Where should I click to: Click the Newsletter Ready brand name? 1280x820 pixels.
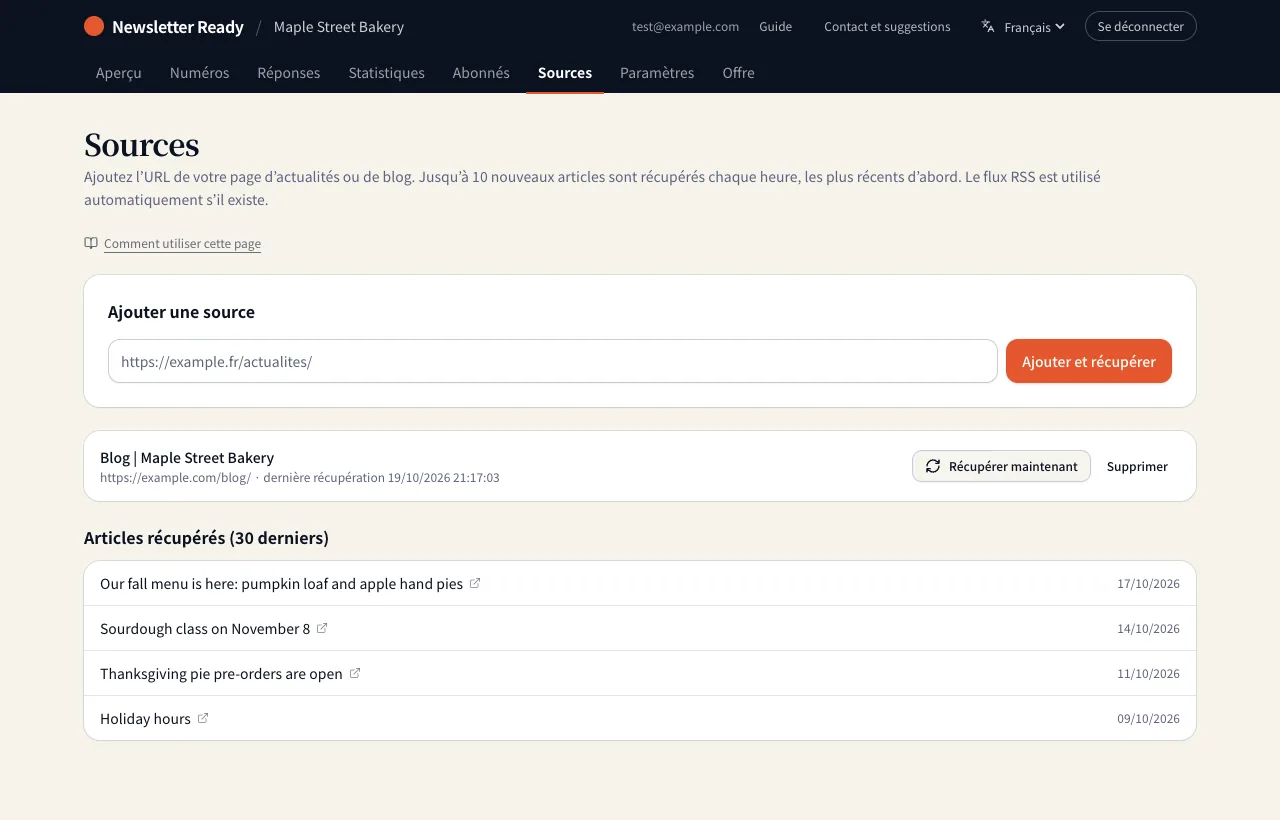[178, 27]
